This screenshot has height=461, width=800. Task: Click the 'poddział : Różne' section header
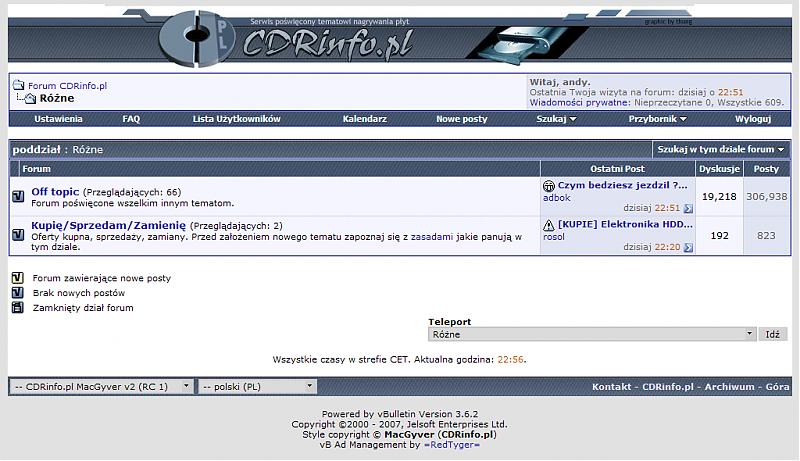pos(58,149)
